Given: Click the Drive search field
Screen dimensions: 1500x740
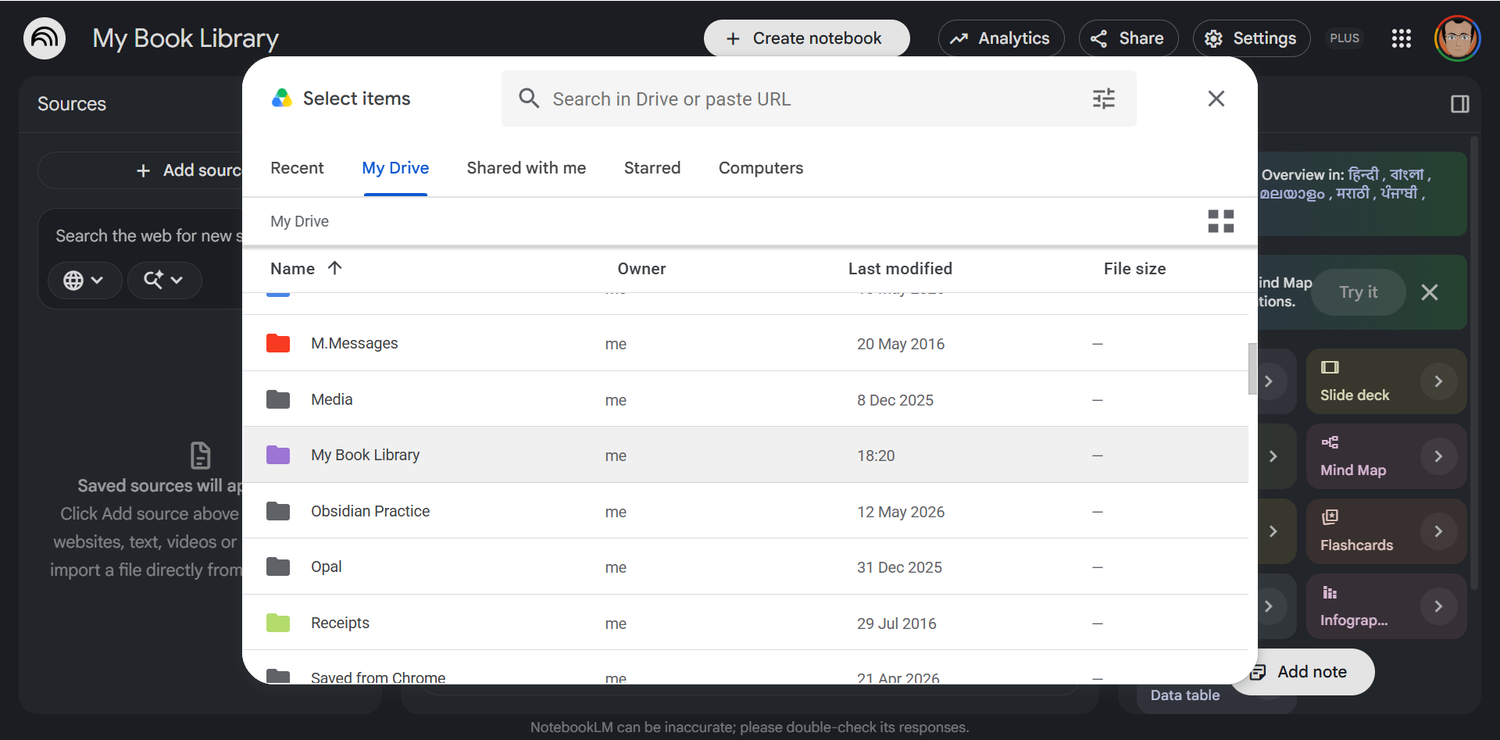Looking at the screenshot, I should [x=818, y=99].
